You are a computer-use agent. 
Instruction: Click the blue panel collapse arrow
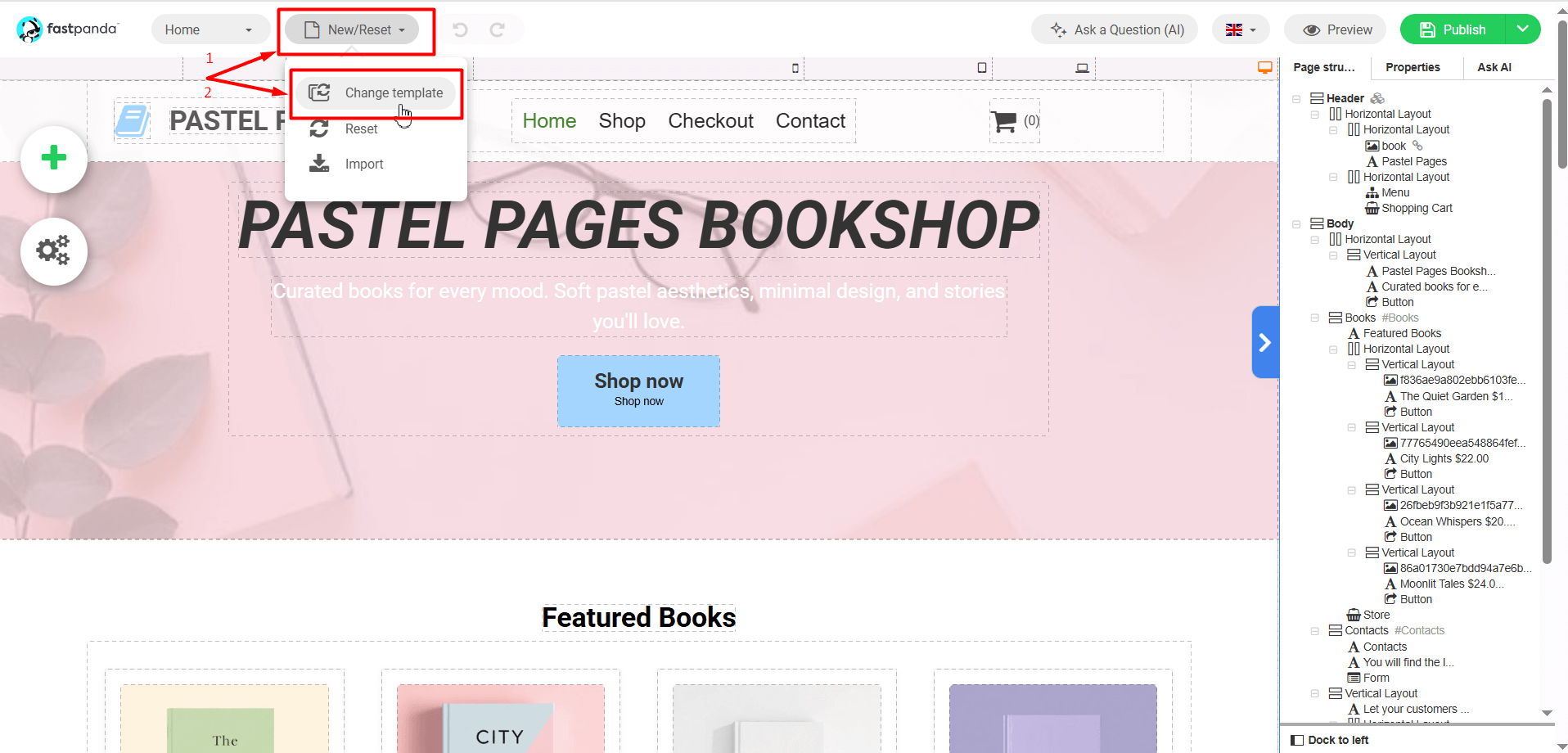pos(1264,342)
